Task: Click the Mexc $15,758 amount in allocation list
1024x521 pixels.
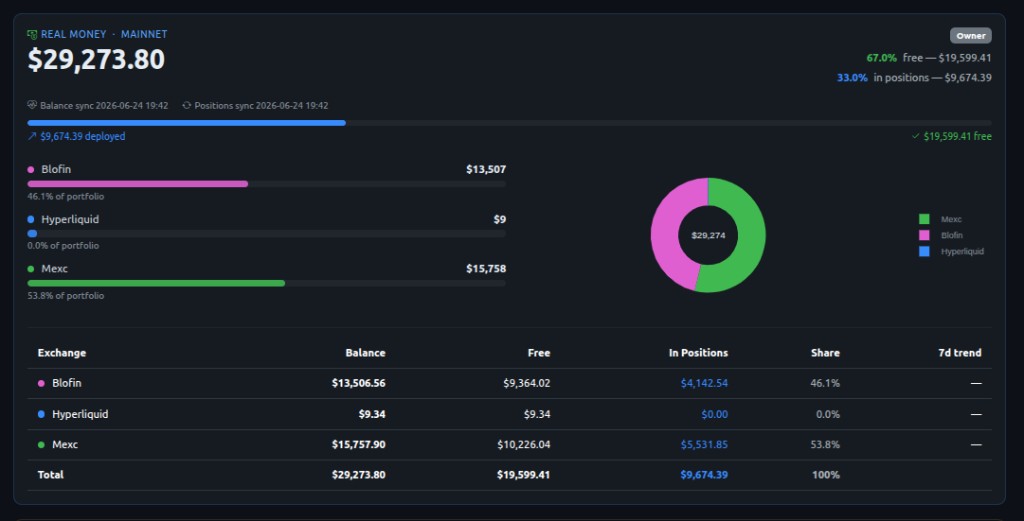Action: coord(486,269)
